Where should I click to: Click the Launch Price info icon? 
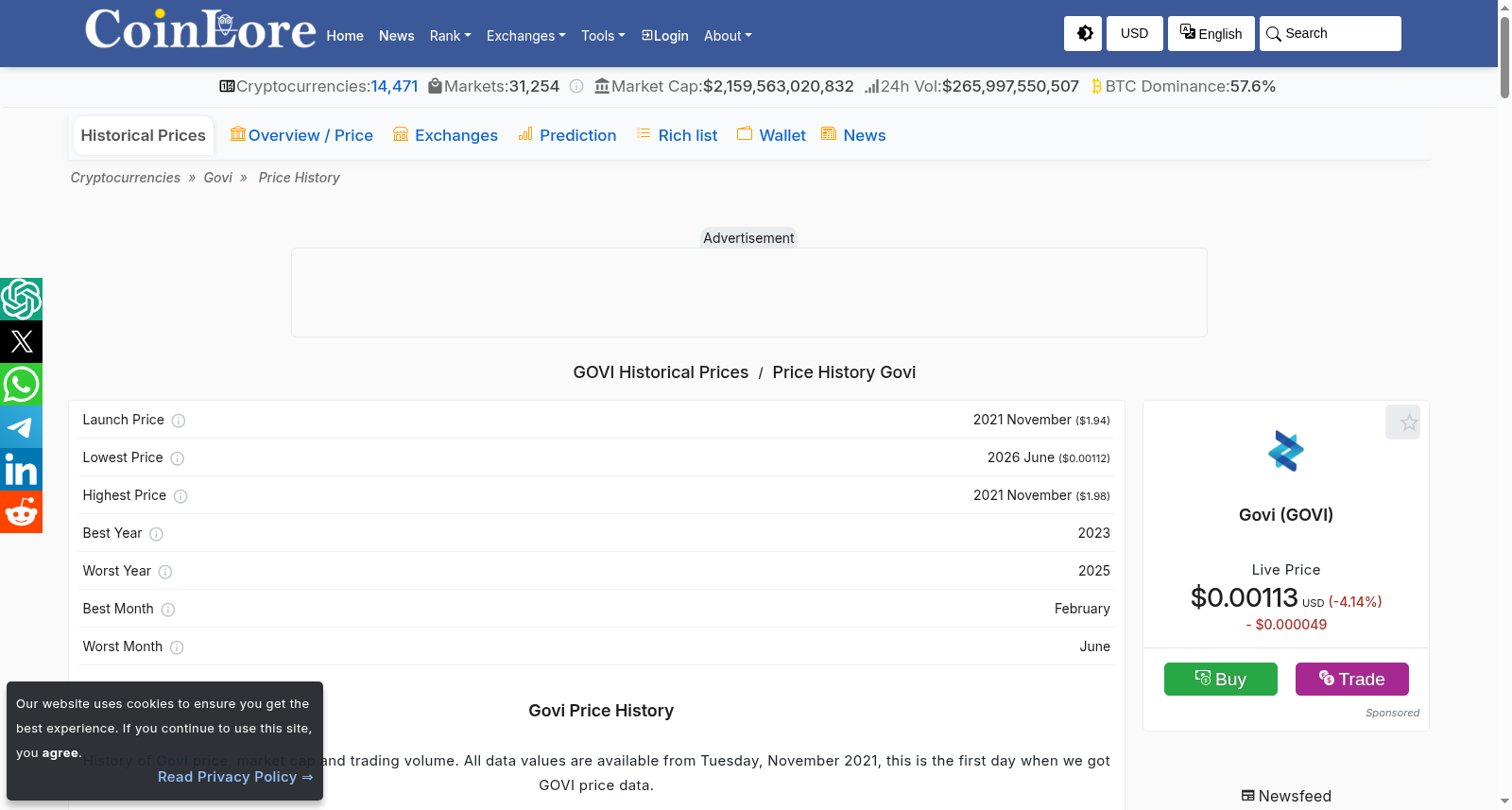coord(179,421)
